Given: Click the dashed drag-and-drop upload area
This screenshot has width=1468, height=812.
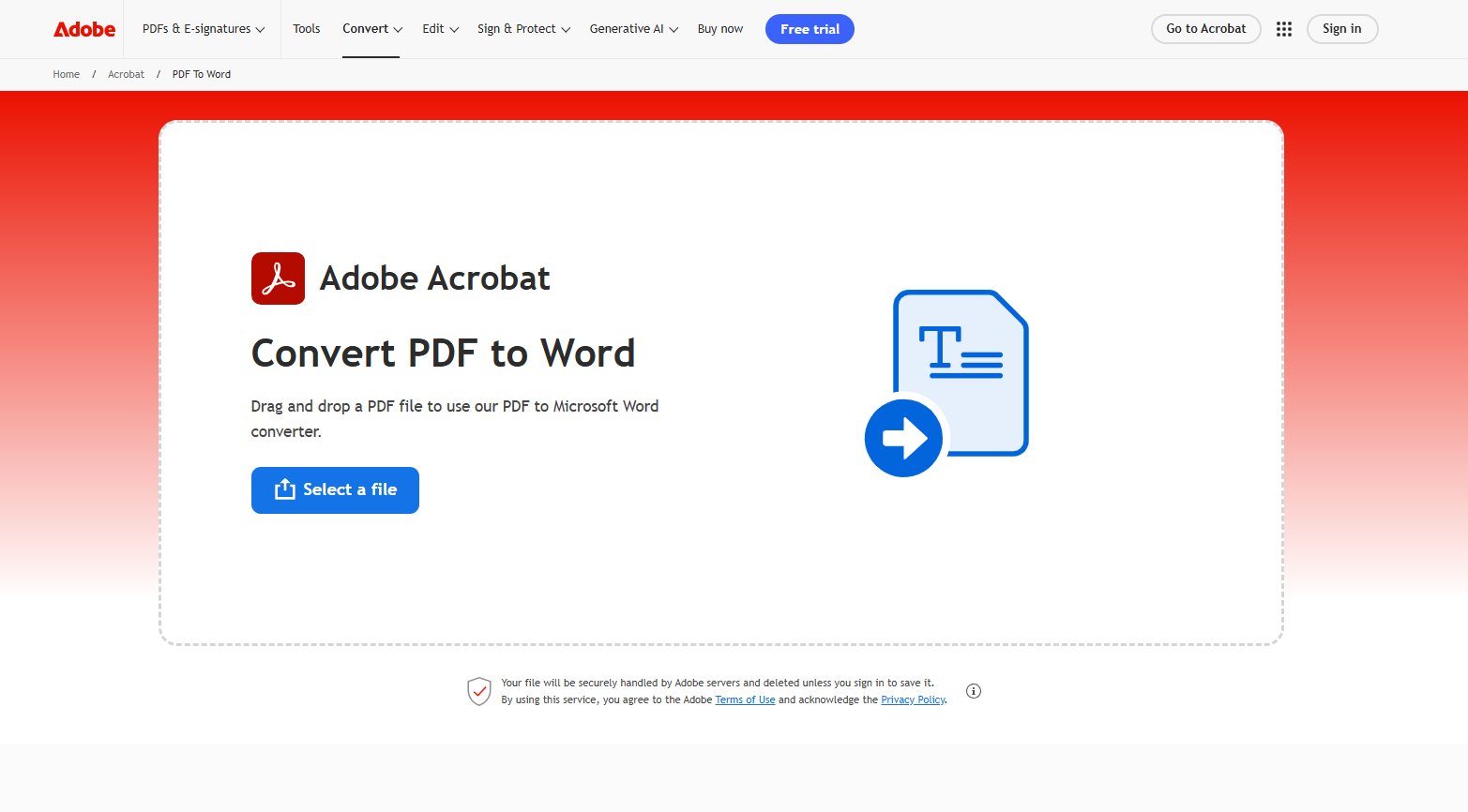Looking at the screenshot, I should (x=722, y=581).
